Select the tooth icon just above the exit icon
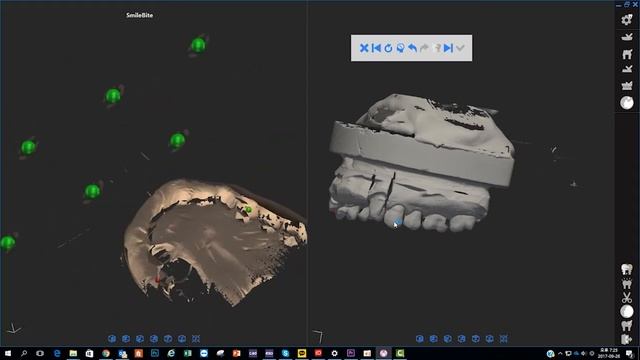This screenshot has height=360, width=640. [x=627, y=325]
